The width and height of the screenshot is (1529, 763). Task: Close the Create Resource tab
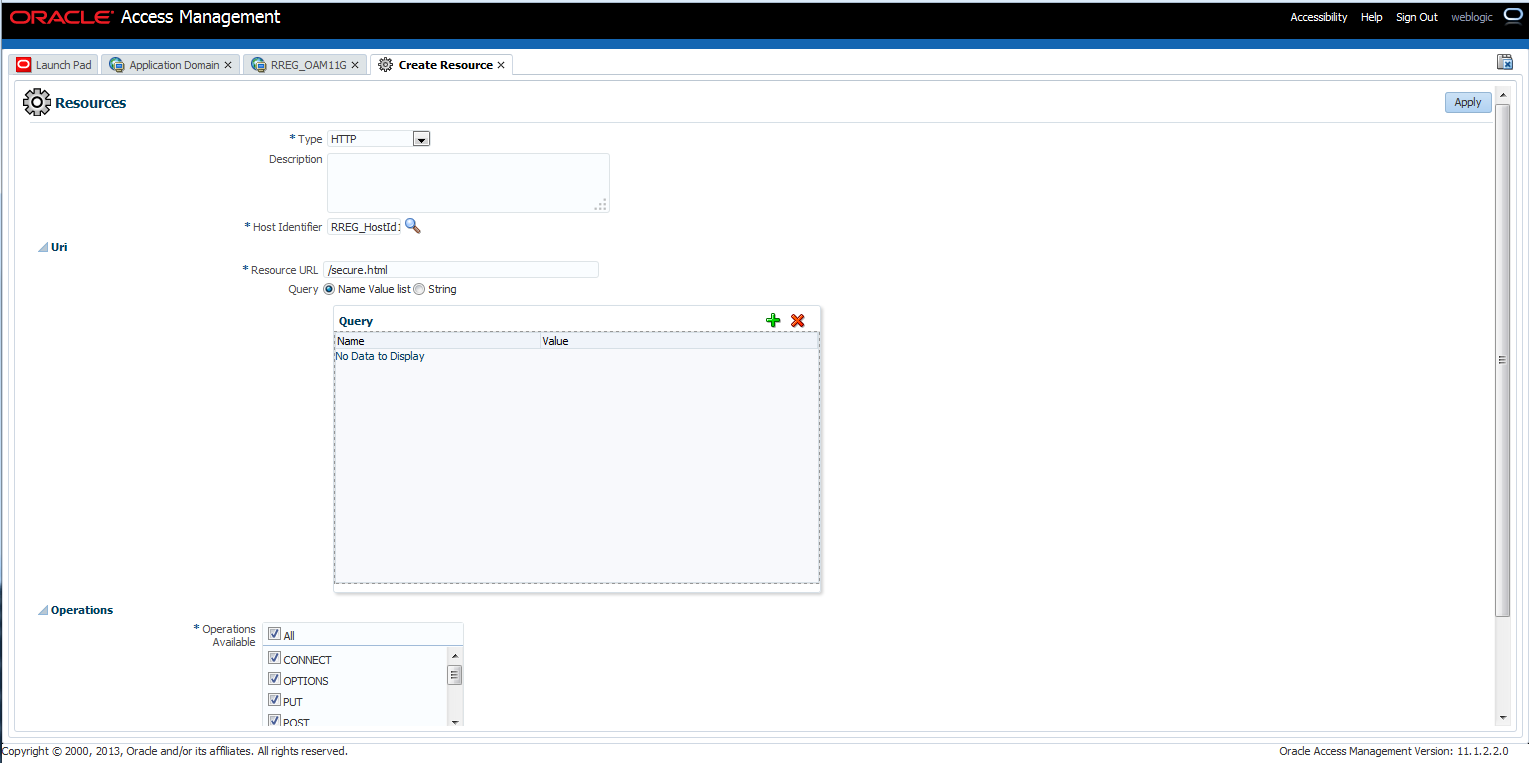point(501,65)
